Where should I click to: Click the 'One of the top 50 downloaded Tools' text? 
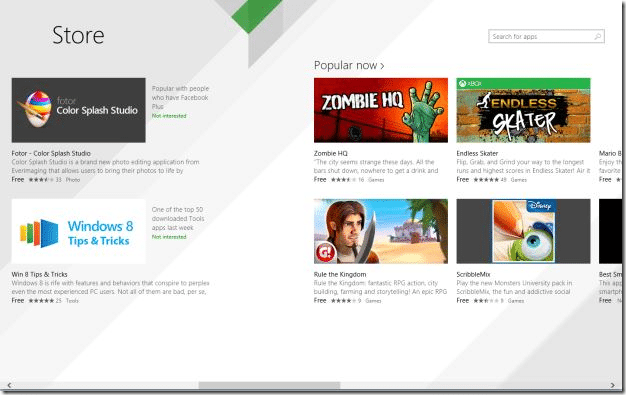pos(178,218)
